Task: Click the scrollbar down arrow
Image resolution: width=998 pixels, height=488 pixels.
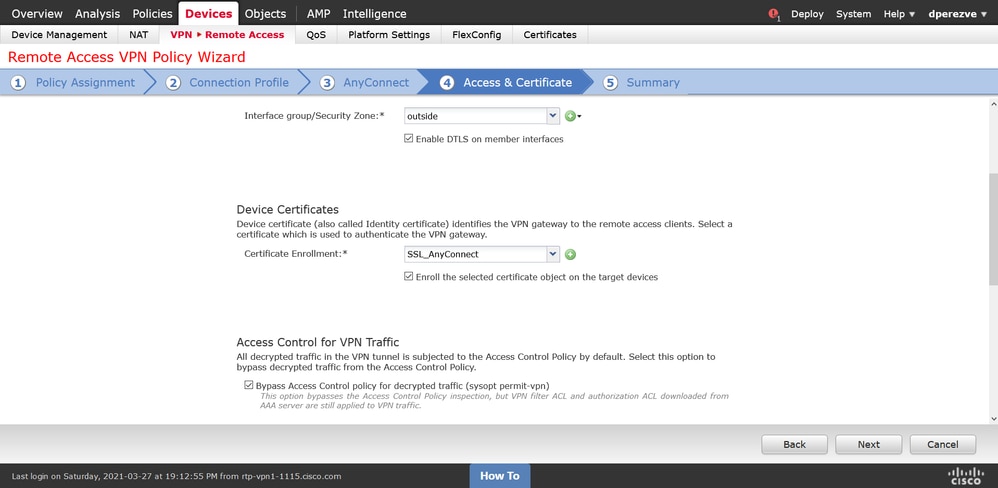Action: 993,419
